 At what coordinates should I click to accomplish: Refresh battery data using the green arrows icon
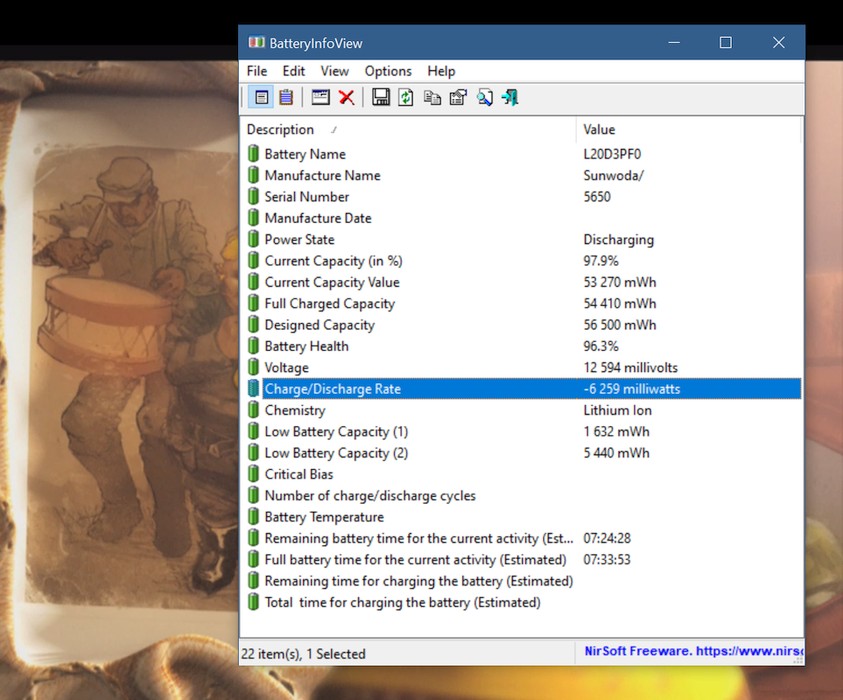click(x=406, y=98)
